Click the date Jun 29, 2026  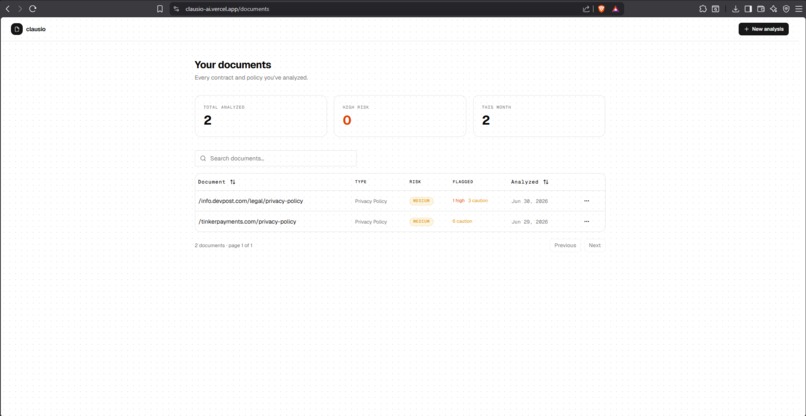(530, 222)
